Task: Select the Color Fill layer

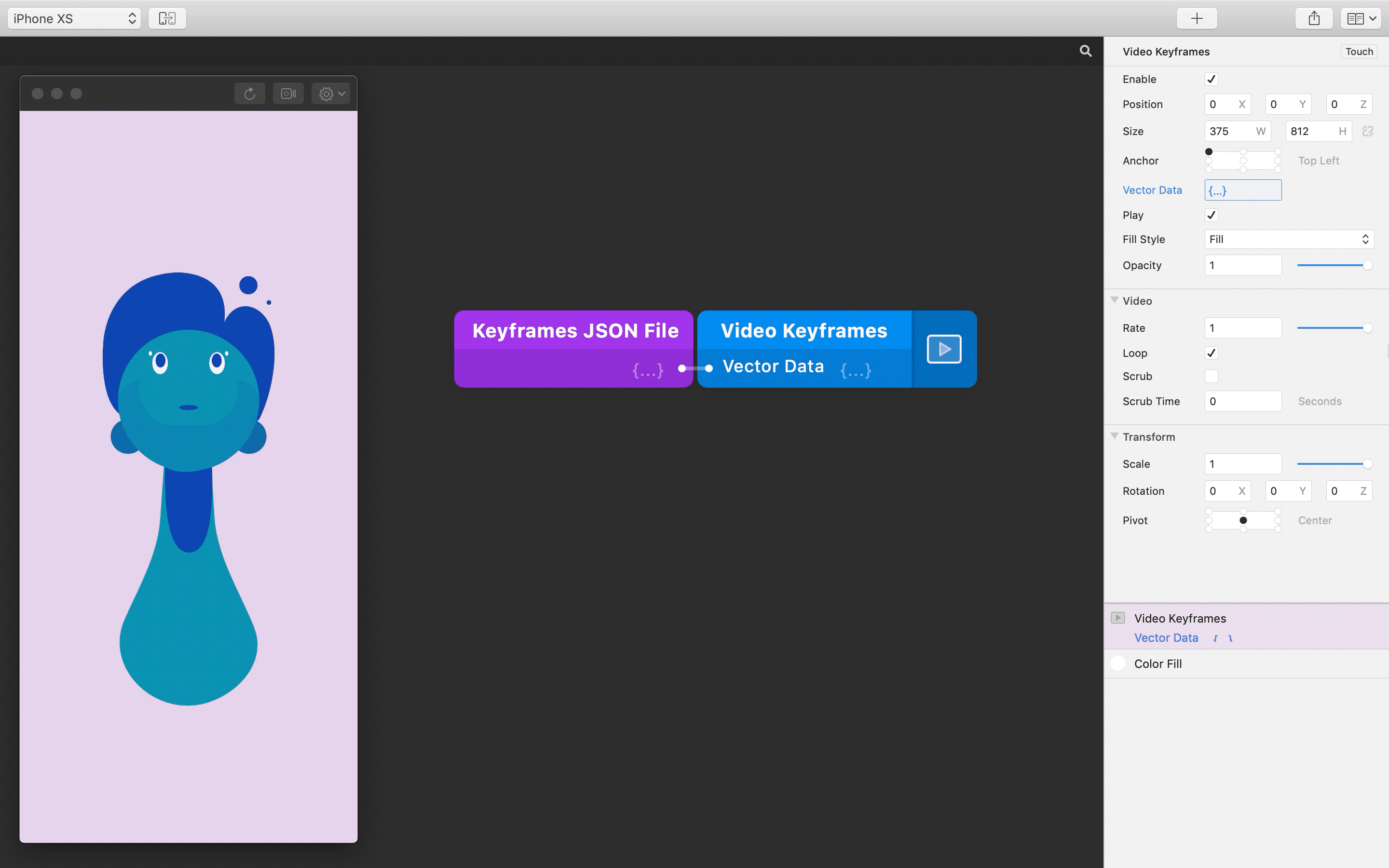Action: click(x=1246, y=664)
